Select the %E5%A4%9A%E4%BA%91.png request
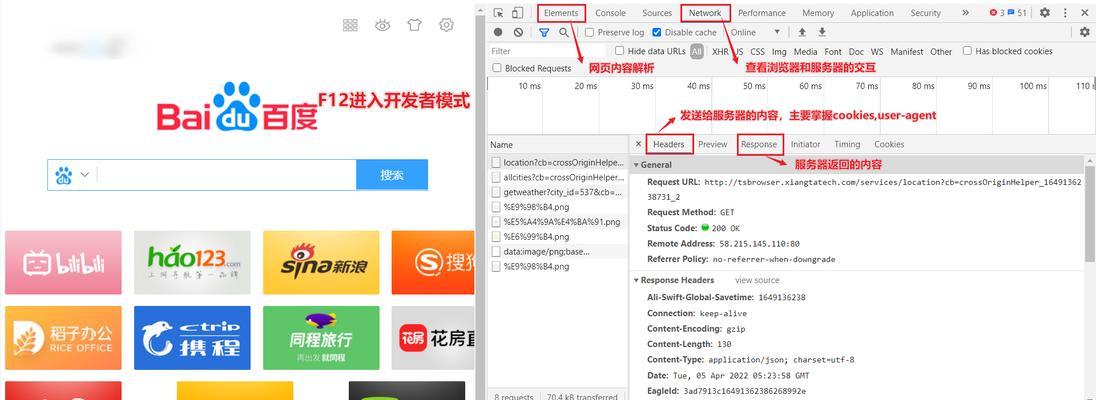The width and height of the screenshot is (1096, 400). tap(557, 222)
